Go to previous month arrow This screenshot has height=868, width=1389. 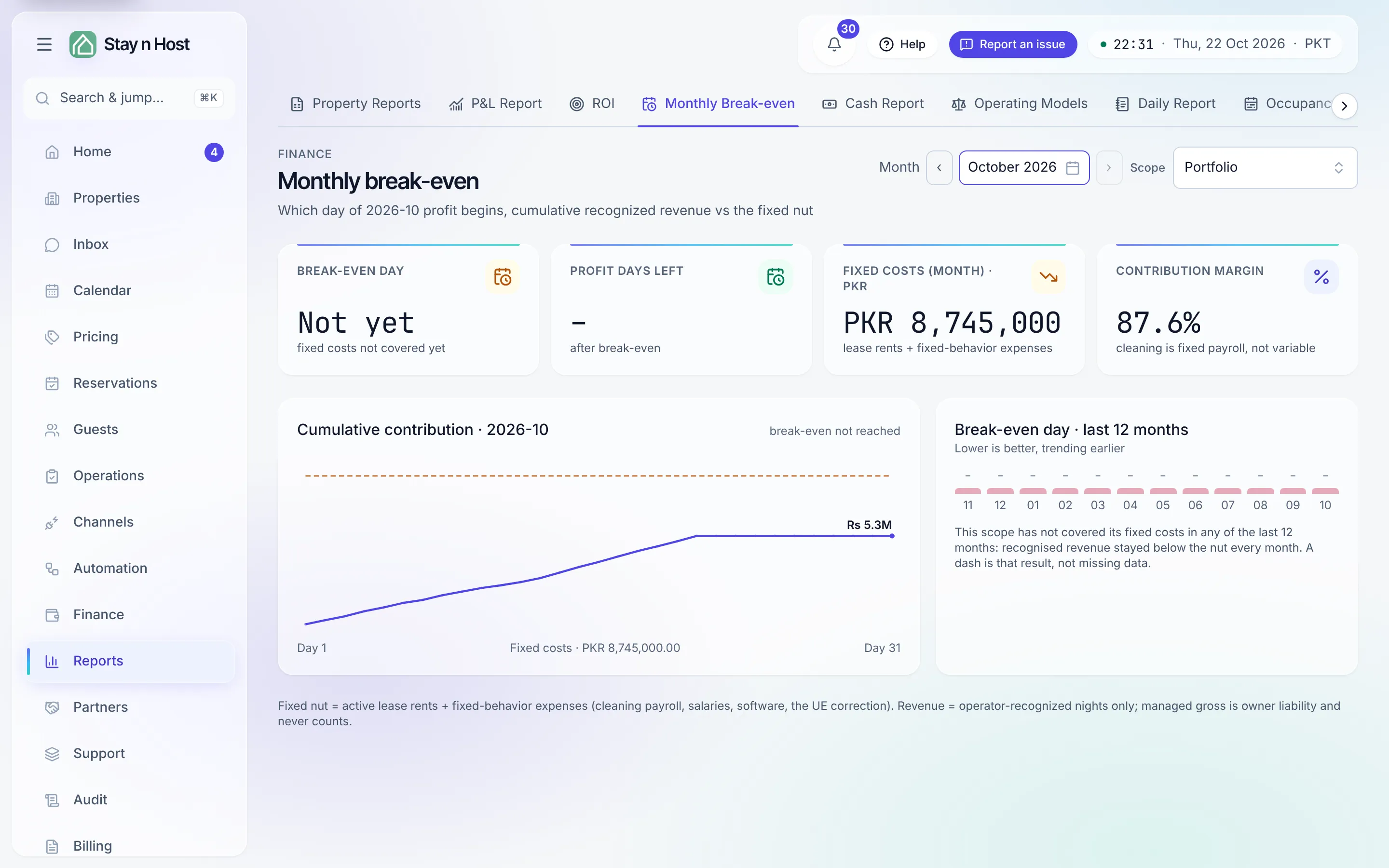[939, 167]
